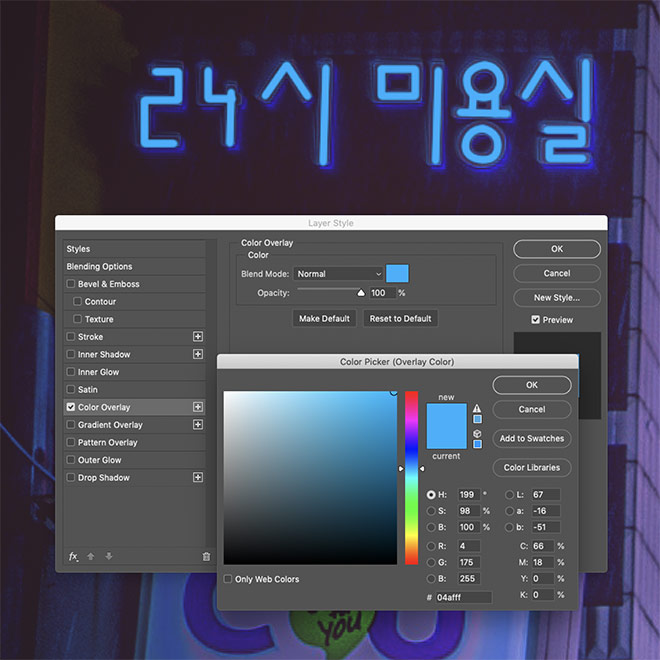Add another Stroke effect via plus icon
Image resolution: width=660 pixels, height=660 pixels.
pyautogui.click(x=198, y=336)
